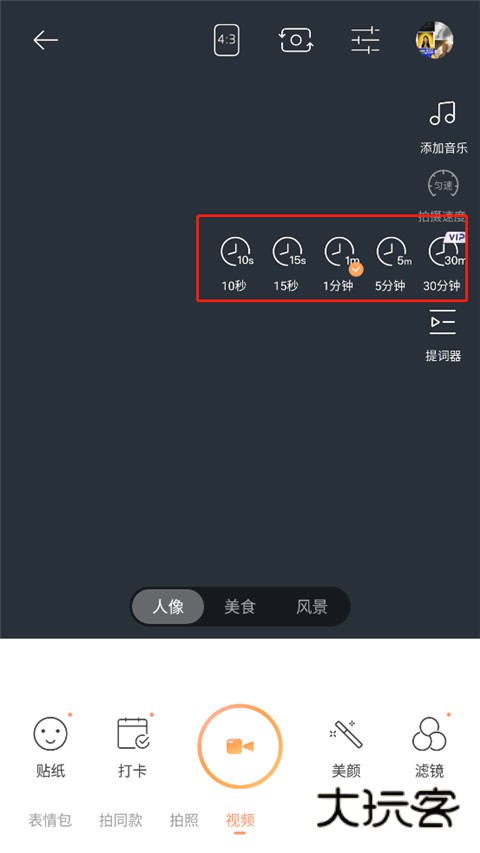The height and width of the screenshot is (853, 480).
Task: Open the 拍摄速度 speed control
Action: [x=442, y=185]
